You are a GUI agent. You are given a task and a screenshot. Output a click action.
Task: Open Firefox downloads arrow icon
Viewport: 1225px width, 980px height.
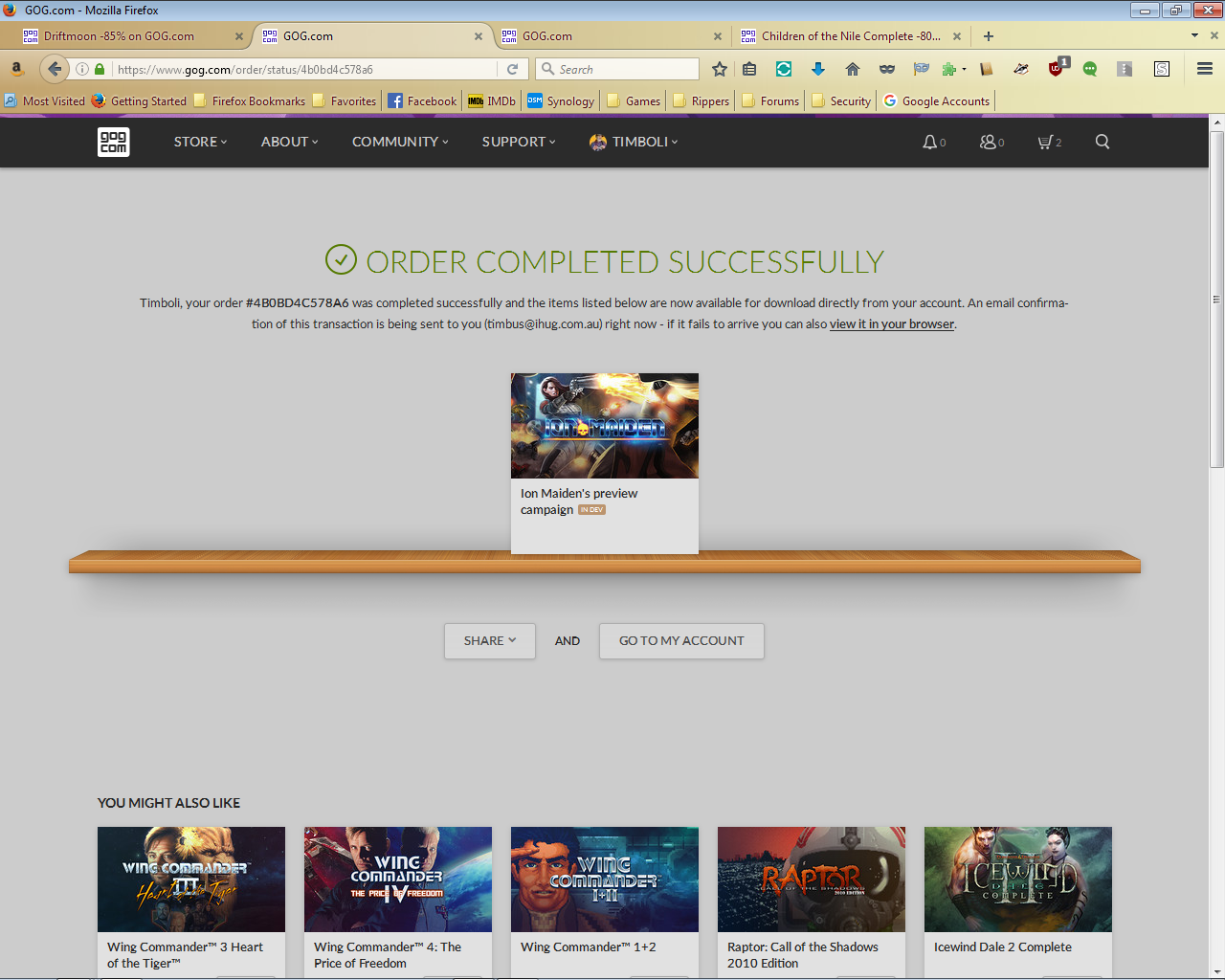pyautogui.click(x=818, y=69)
